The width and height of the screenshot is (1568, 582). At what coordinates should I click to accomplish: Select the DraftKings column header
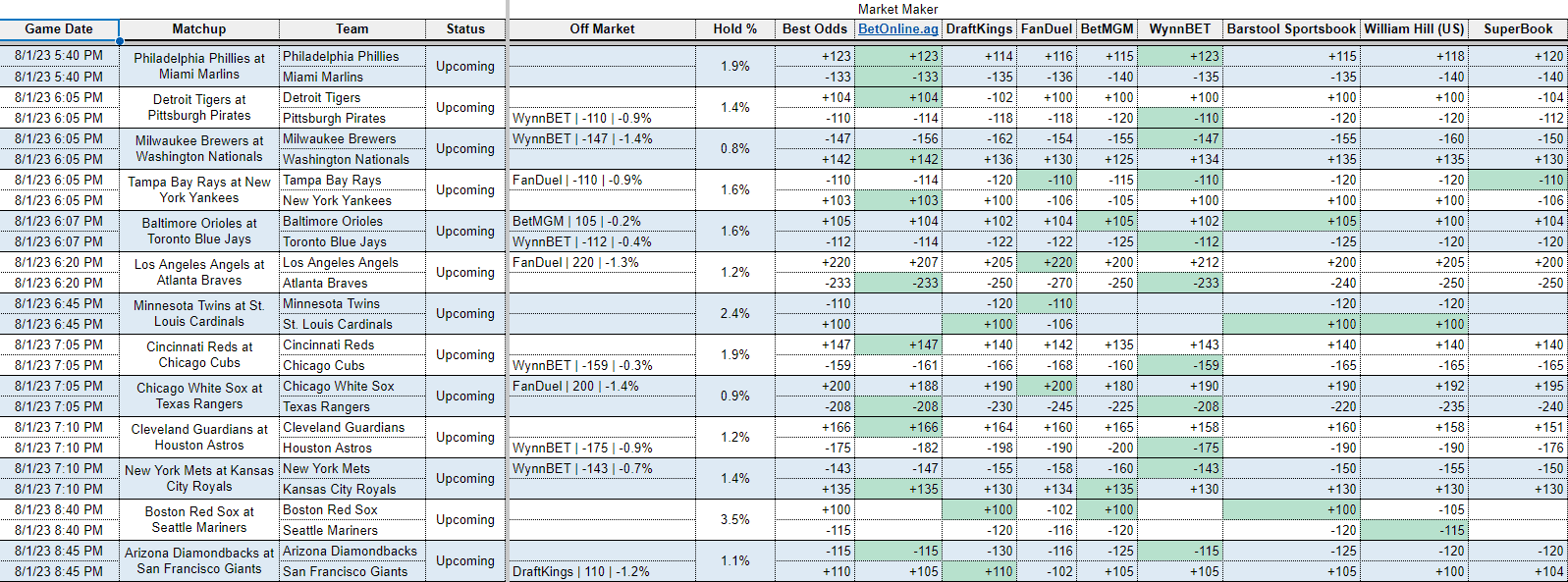980,29
